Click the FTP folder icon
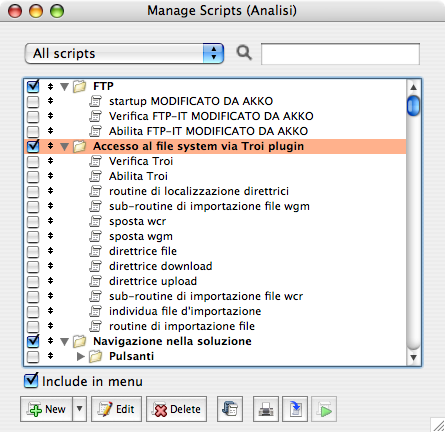 [79, 86]
